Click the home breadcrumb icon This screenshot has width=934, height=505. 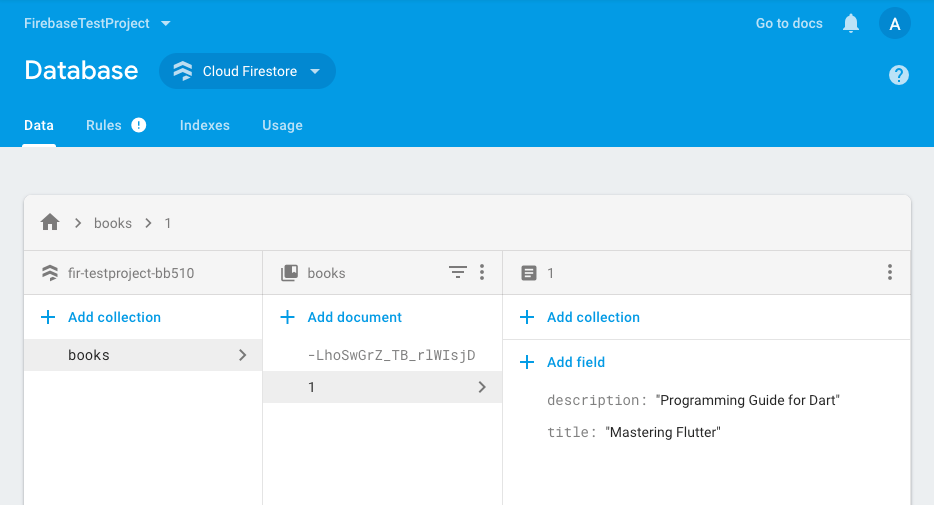50,223
